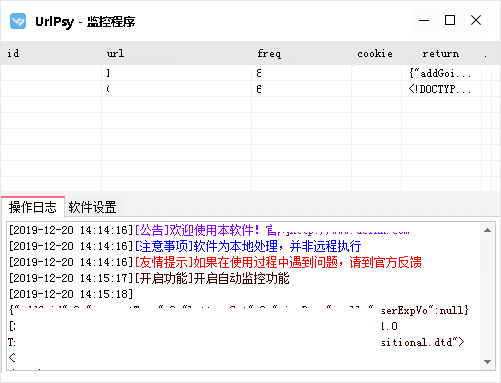Image resolution: width=501 pixels, height=383 pixels.
Task: Click the log scrollbar down arrow
Action: 487,362
